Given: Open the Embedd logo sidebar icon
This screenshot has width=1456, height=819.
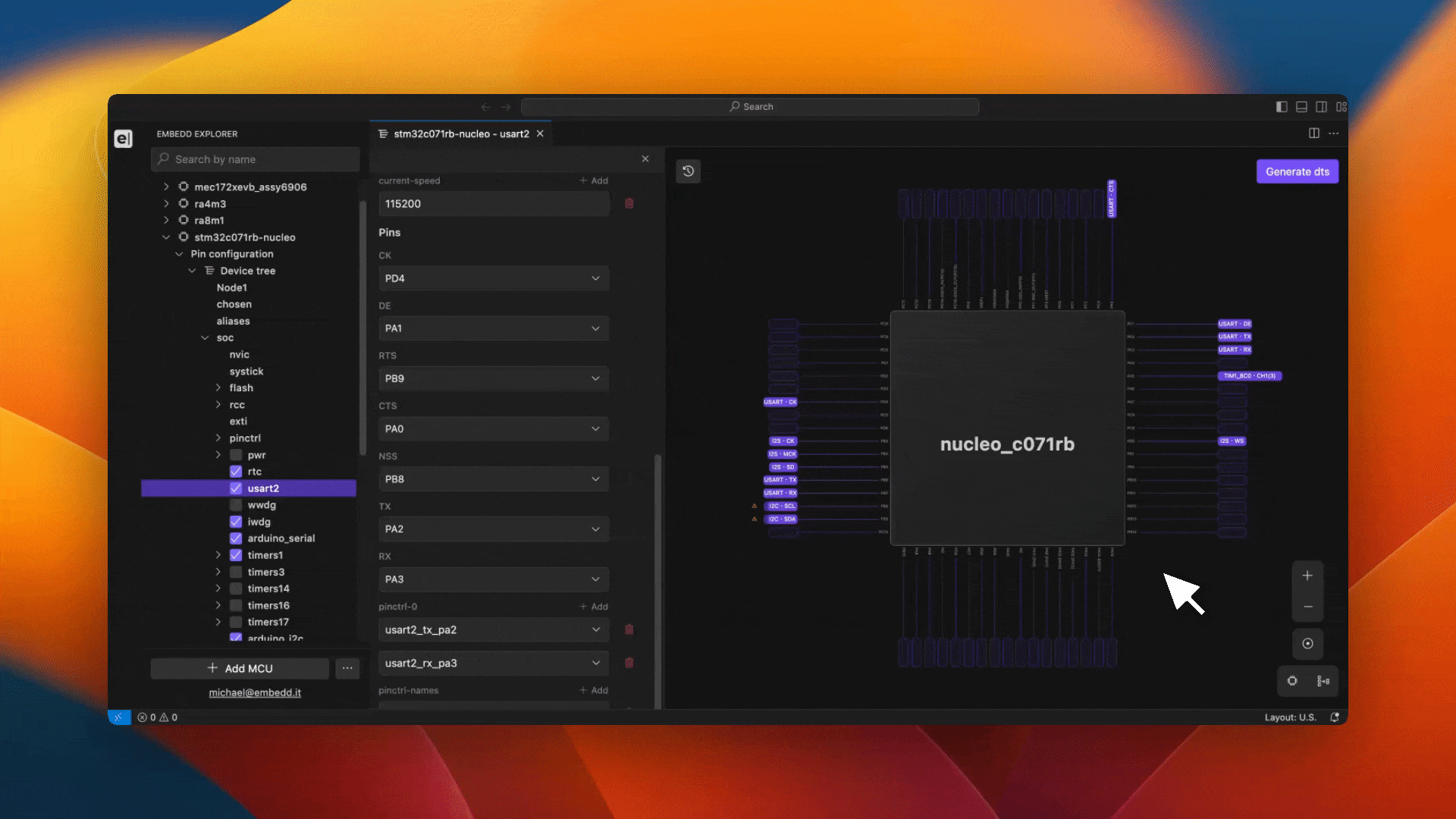Looking at the screenshot, I should 124,139.
